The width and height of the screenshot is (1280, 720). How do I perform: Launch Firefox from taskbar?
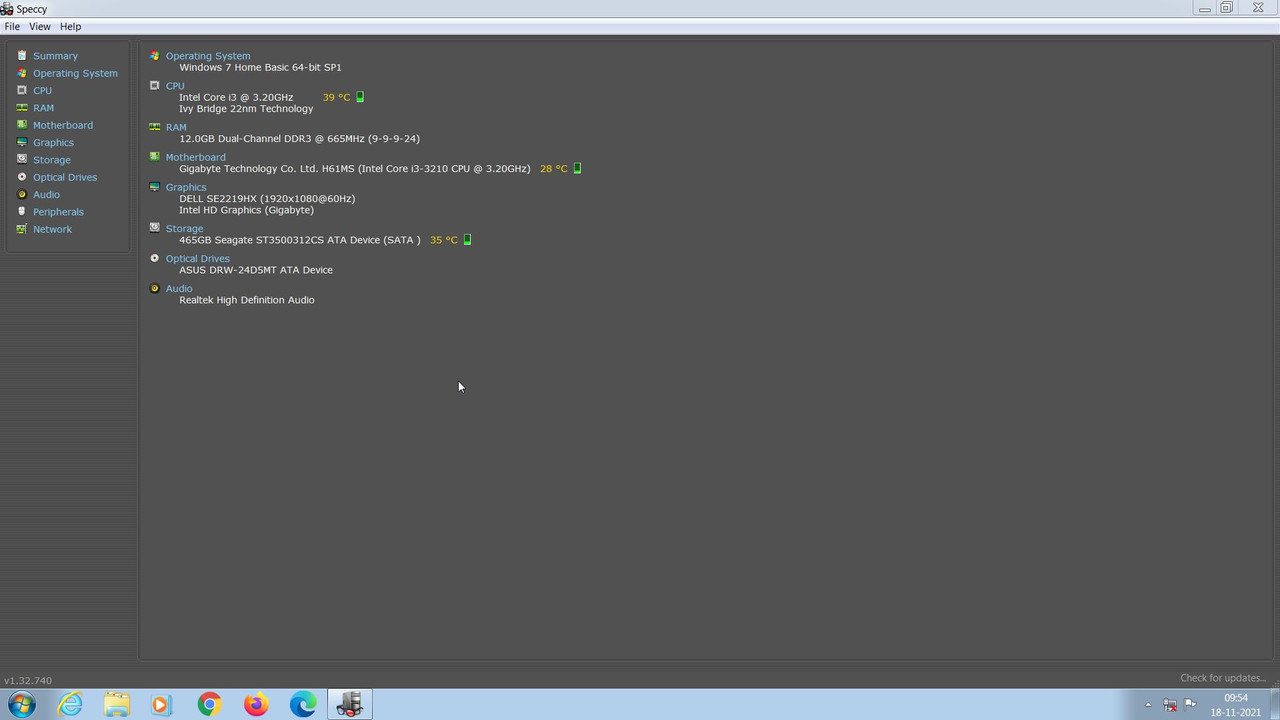tap(256, 704)
